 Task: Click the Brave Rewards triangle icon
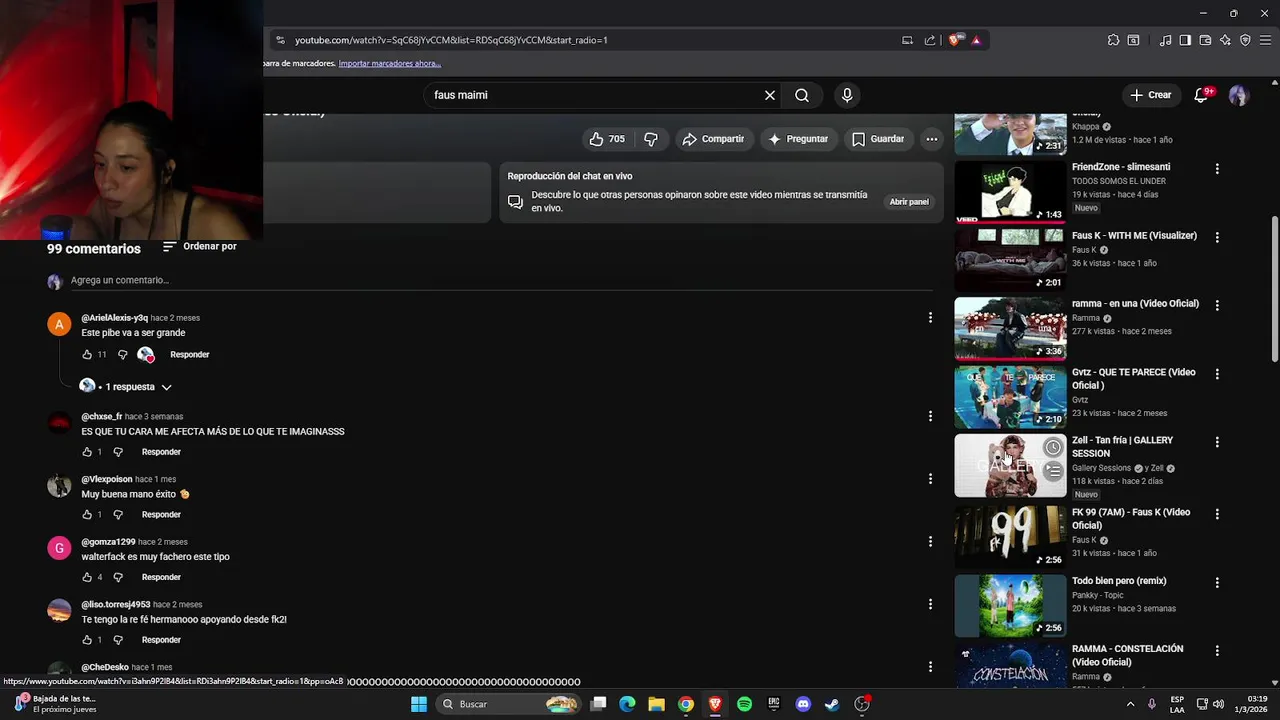pos(976,40)
